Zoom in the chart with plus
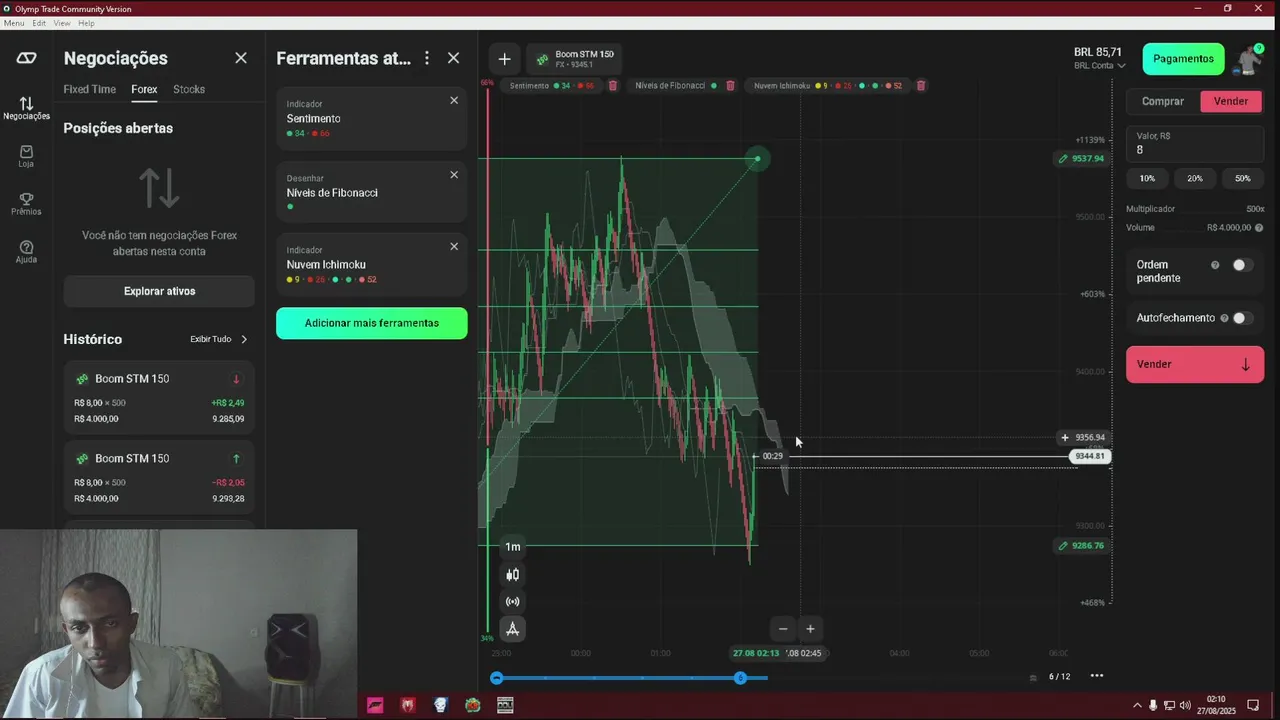1280x720 pixels. pyautogui.click(x=810, y=629)
